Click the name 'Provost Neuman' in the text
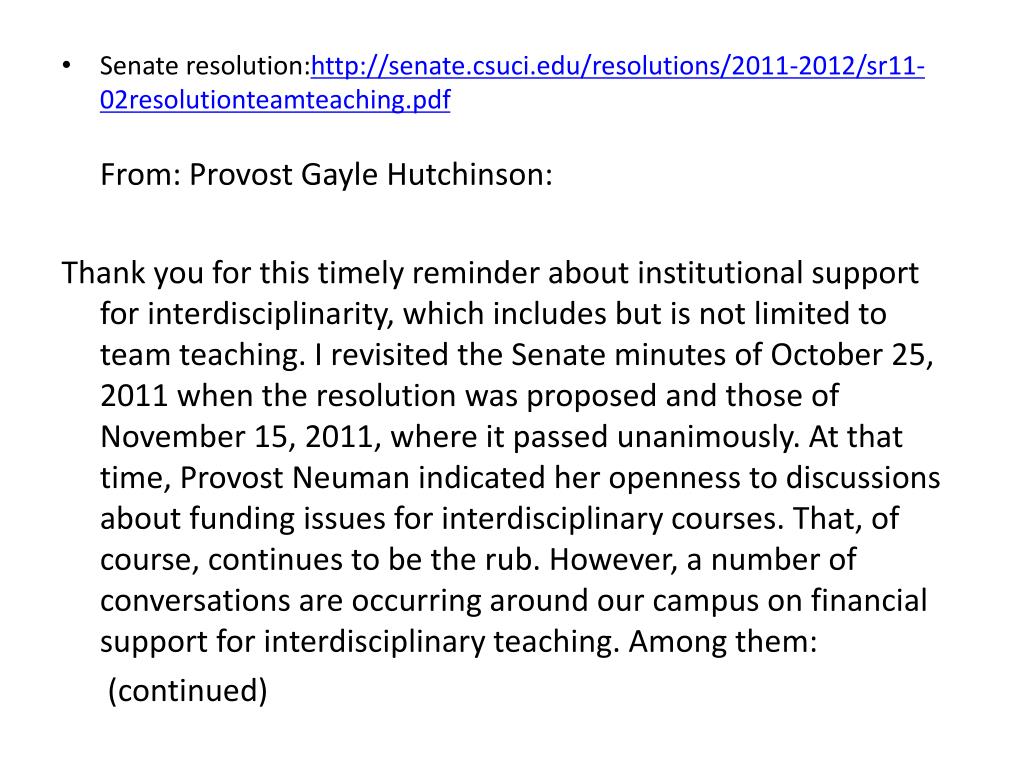The height and width of the screenshot is (768, 1024). (294, 477)
